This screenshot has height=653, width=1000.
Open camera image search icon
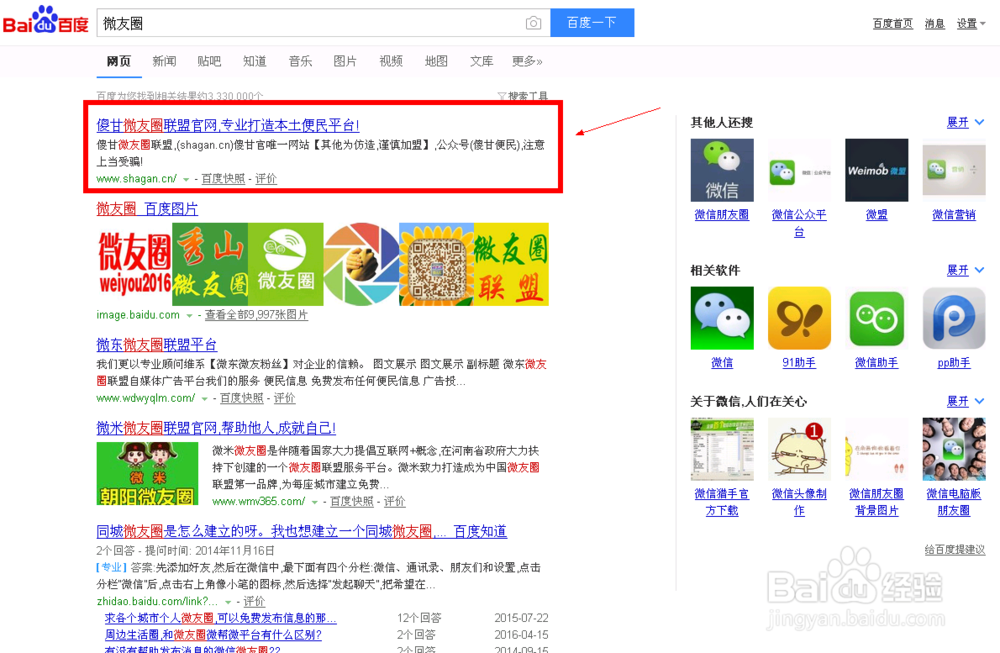pyautogui.click(x=533, y=24)
